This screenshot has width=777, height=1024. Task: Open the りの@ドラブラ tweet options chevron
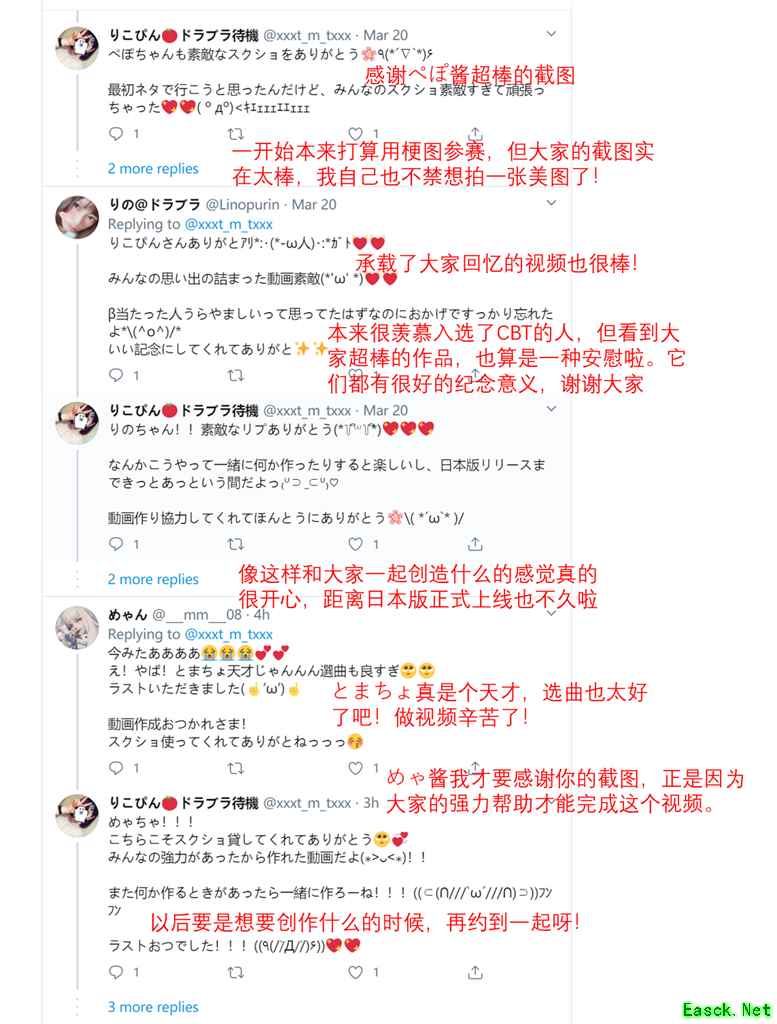551,203
